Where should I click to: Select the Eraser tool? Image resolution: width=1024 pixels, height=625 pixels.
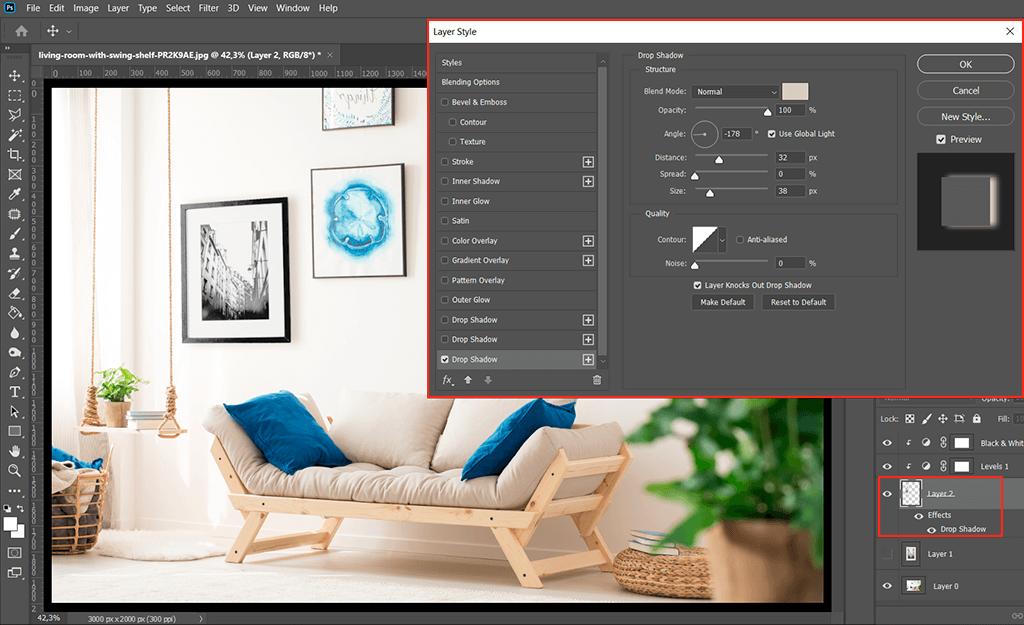click(14, 293)
